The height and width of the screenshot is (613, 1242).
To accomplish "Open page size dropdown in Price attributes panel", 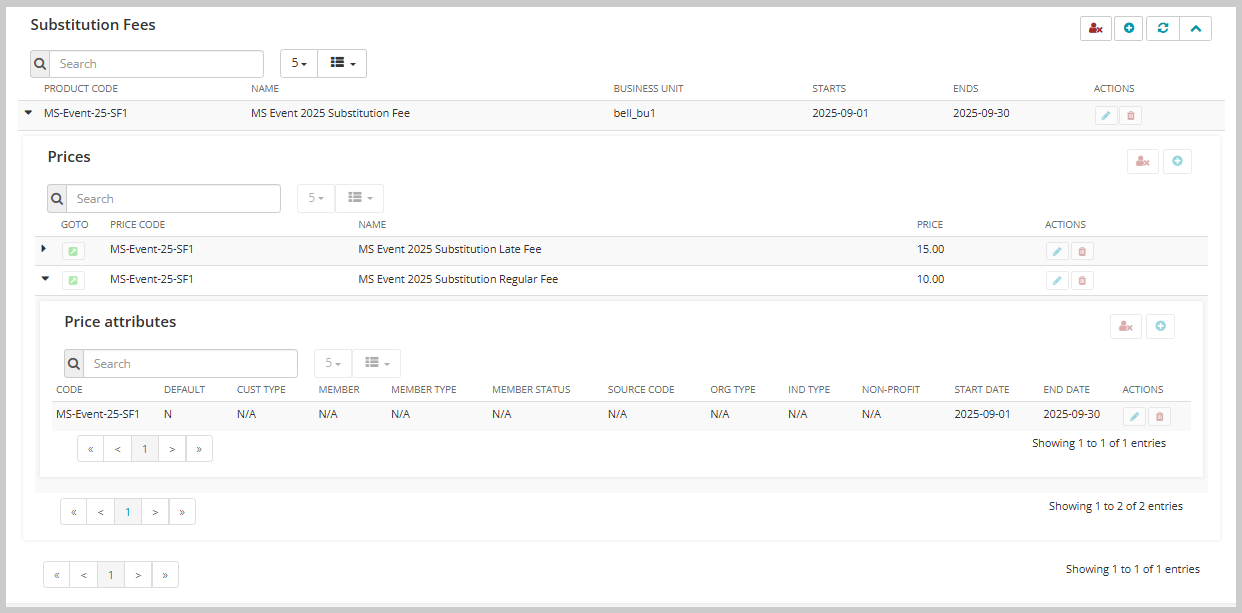I will tap(333, 364).
